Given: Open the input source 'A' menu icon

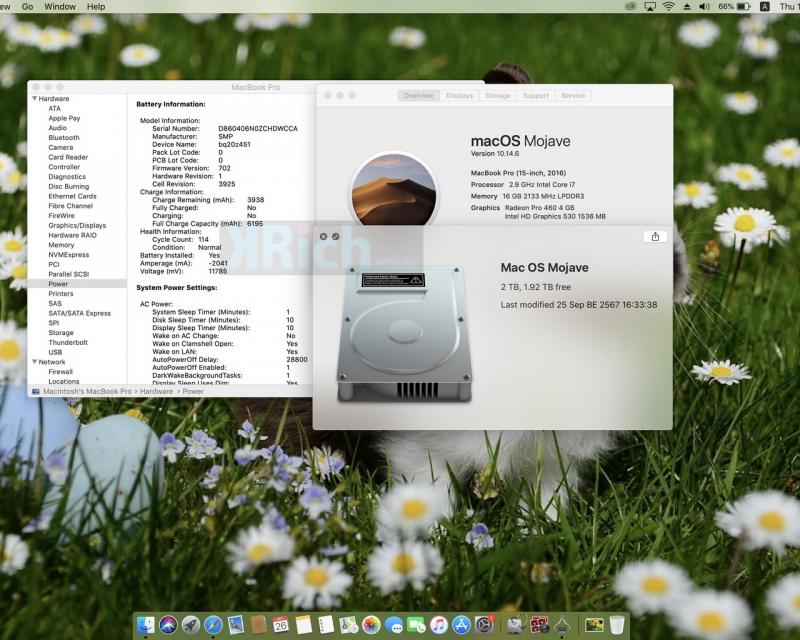Looking at the screenshot, I should point(765,7).
